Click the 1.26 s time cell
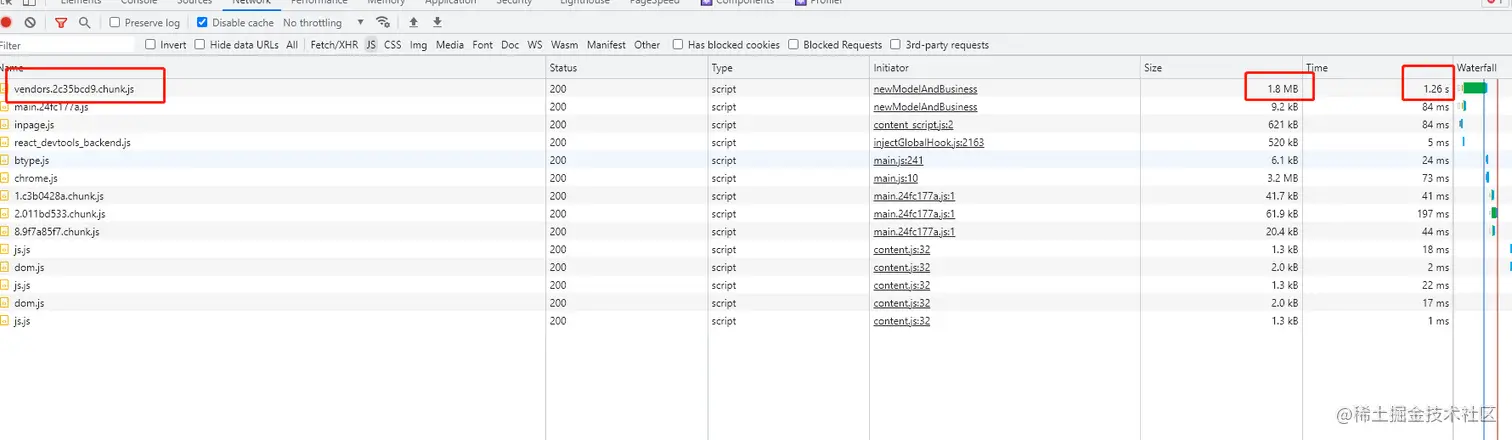Viewport: 1512px width, 440px height. pyautogui.click(x=1435, y=89)
